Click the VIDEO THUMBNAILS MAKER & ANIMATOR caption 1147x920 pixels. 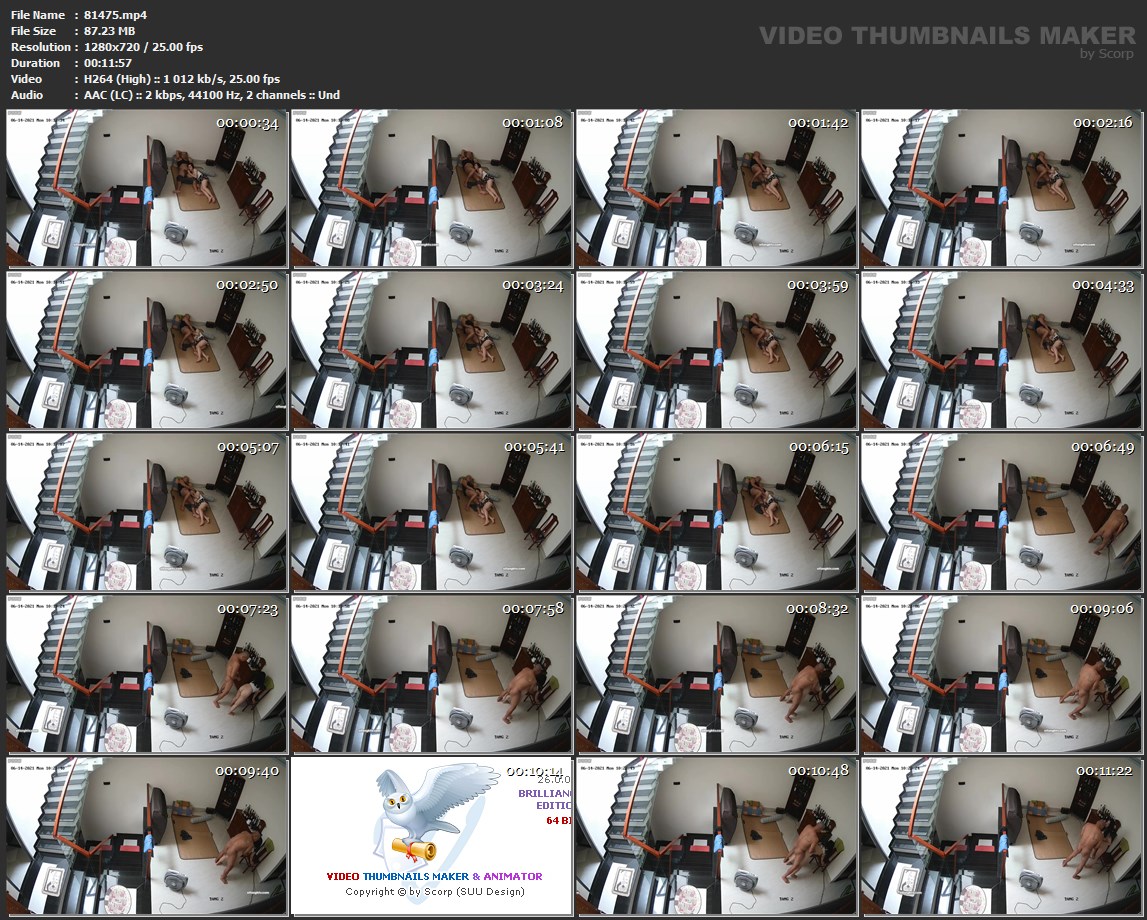click(435, 876)
